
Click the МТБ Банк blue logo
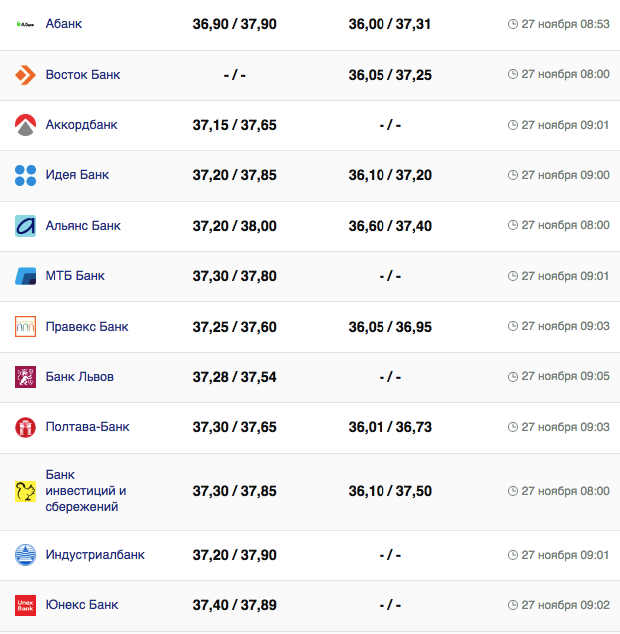[26, 276]
